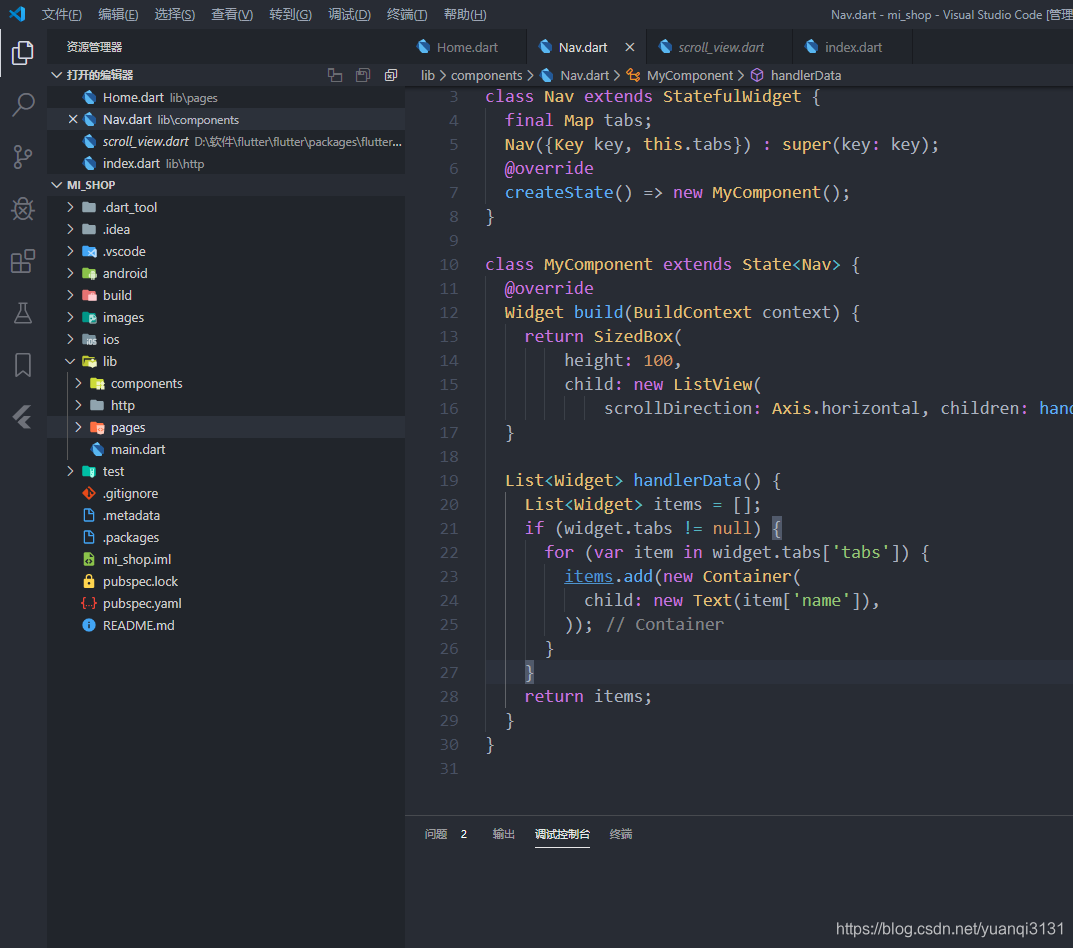Viewport: 1073px width, 948px height.
Task: Select index.dart lib\http in open editors
Action: (x=226, y=163)
